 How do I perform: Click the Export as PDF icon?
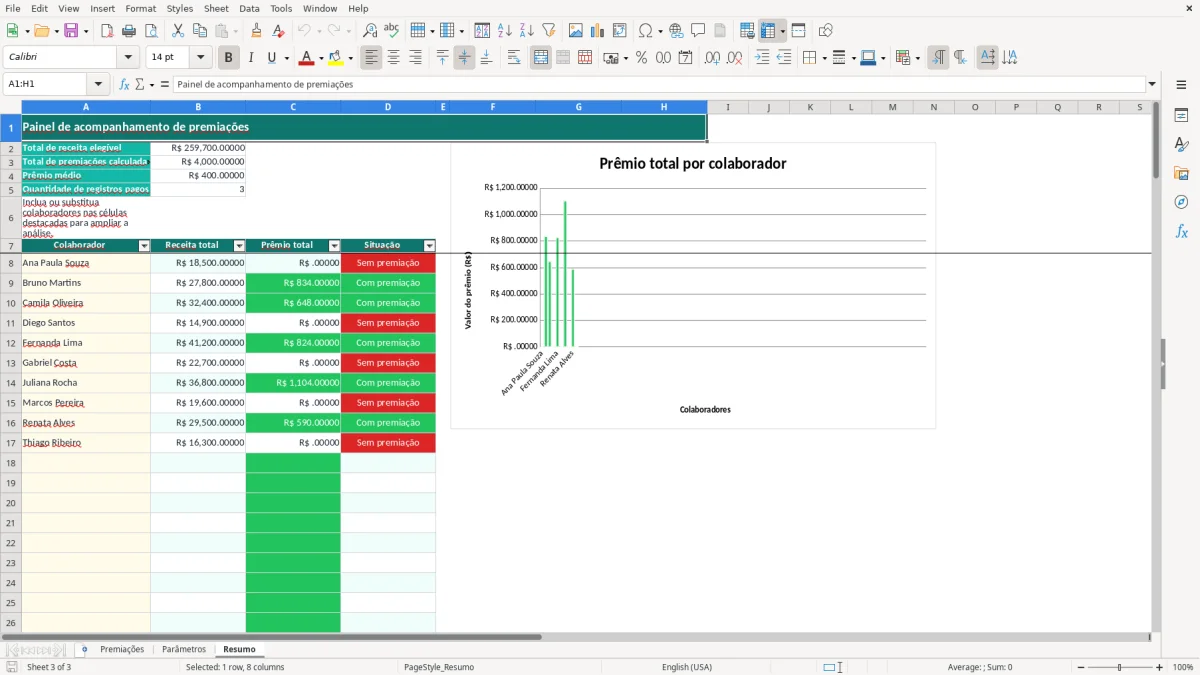(107, 31)
